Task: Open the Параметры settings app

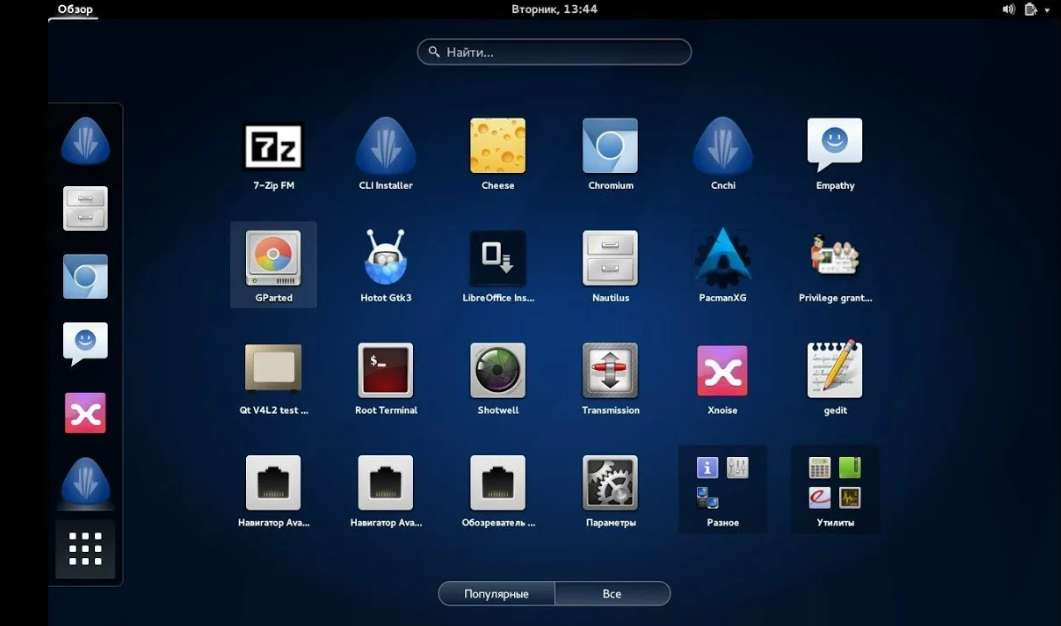Action: tap(610, 483)
